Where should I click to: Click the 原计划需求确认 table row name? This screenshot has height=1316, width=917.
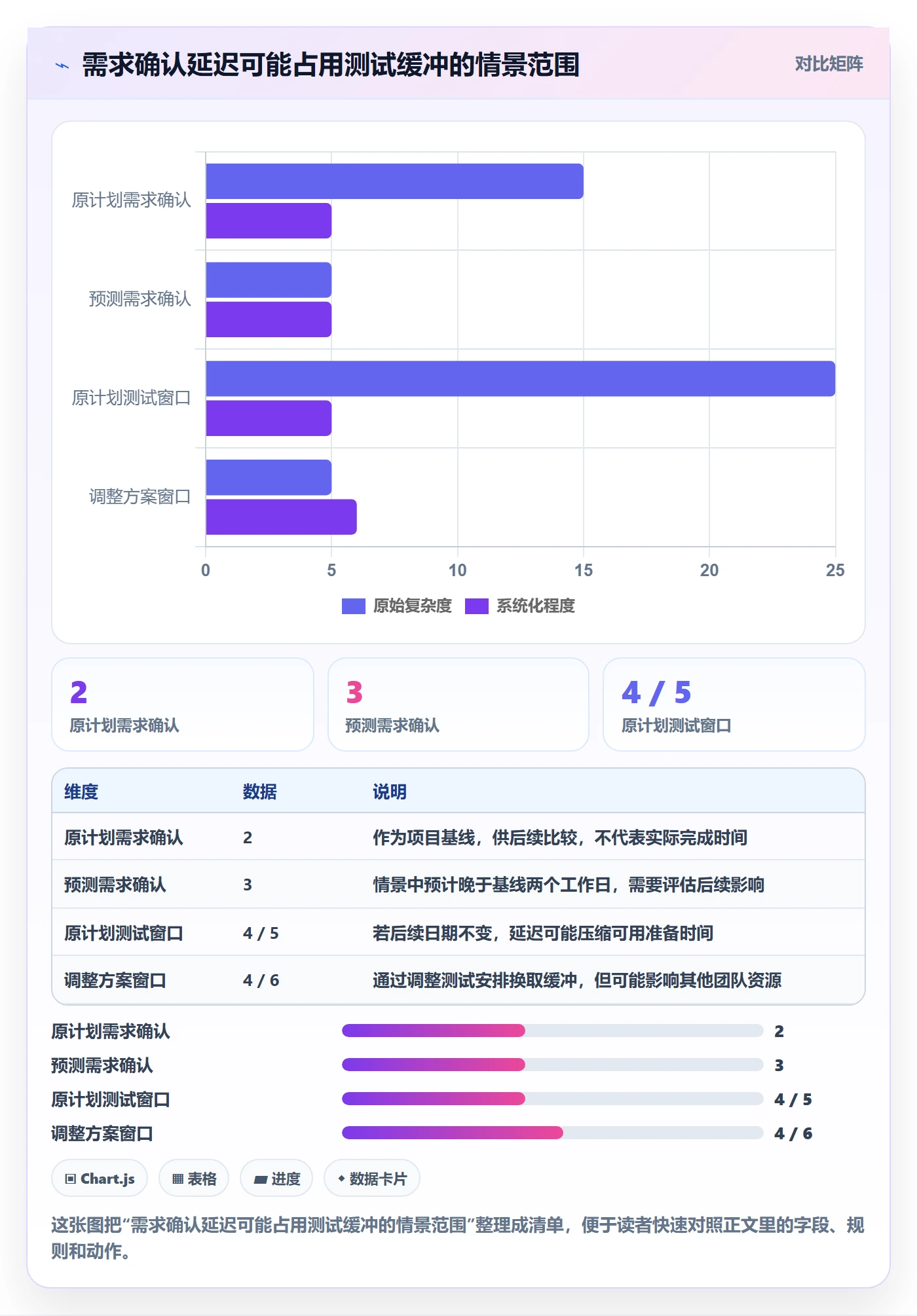124,837
